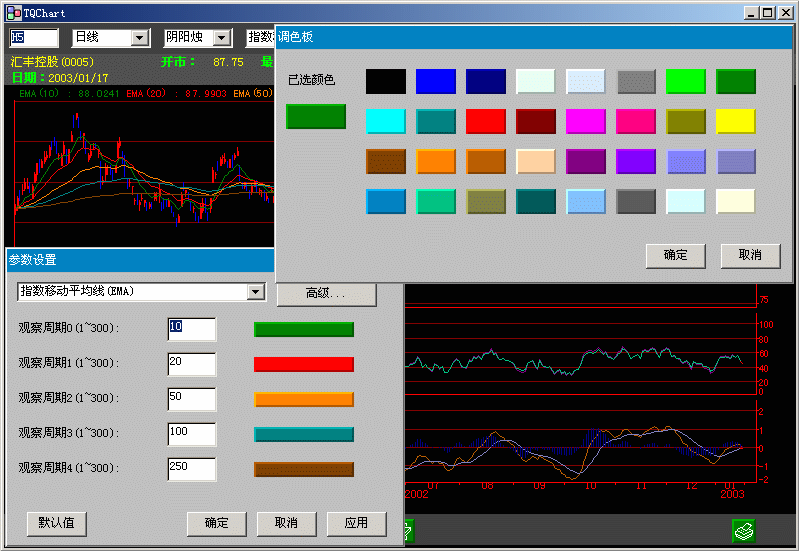Click the period 1 value field showing 20
The width and height of the screenshot is (799, 551).
coord(192,364)
